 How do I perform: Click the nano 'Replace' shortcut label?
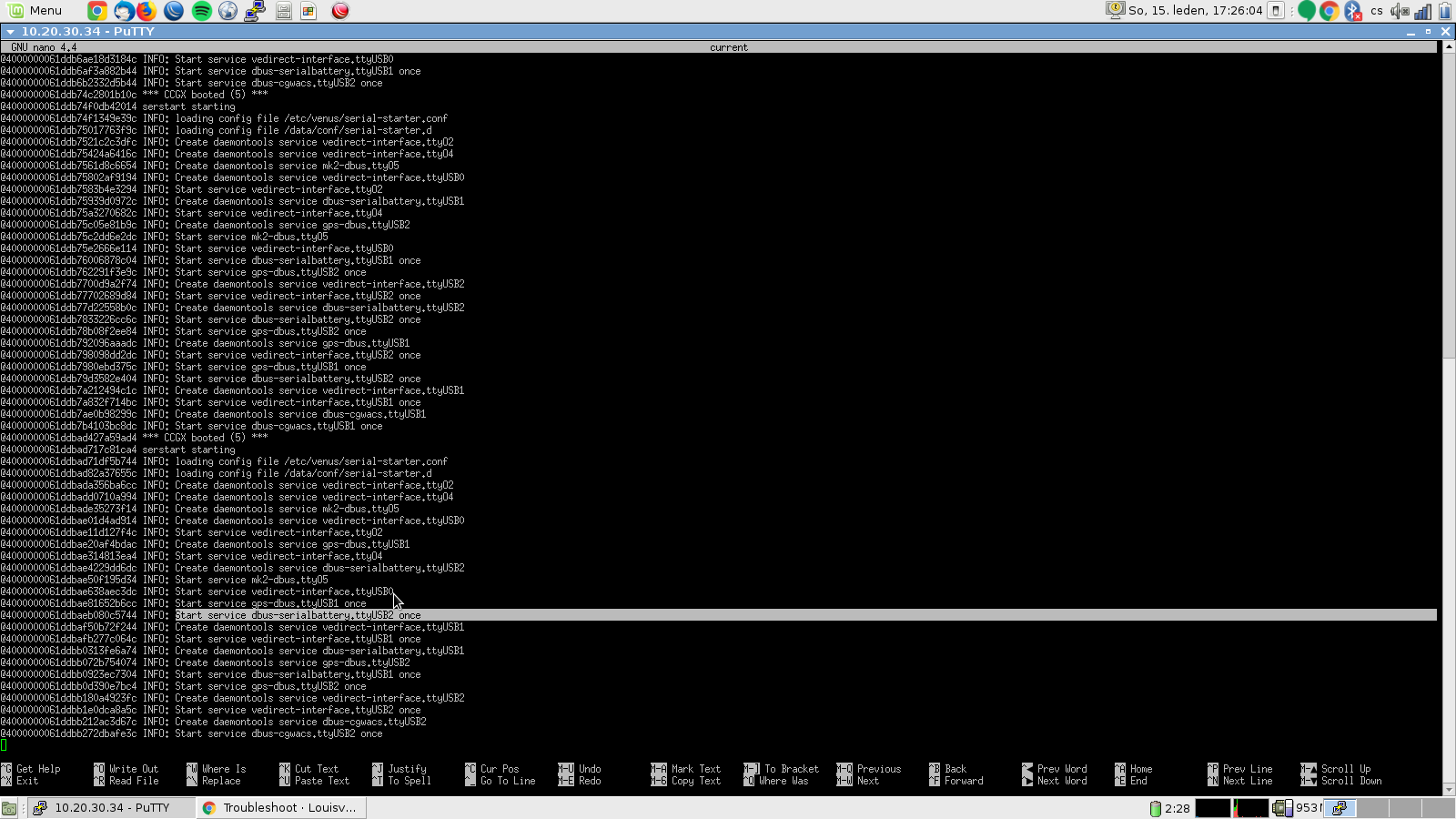tap(221, 781)
